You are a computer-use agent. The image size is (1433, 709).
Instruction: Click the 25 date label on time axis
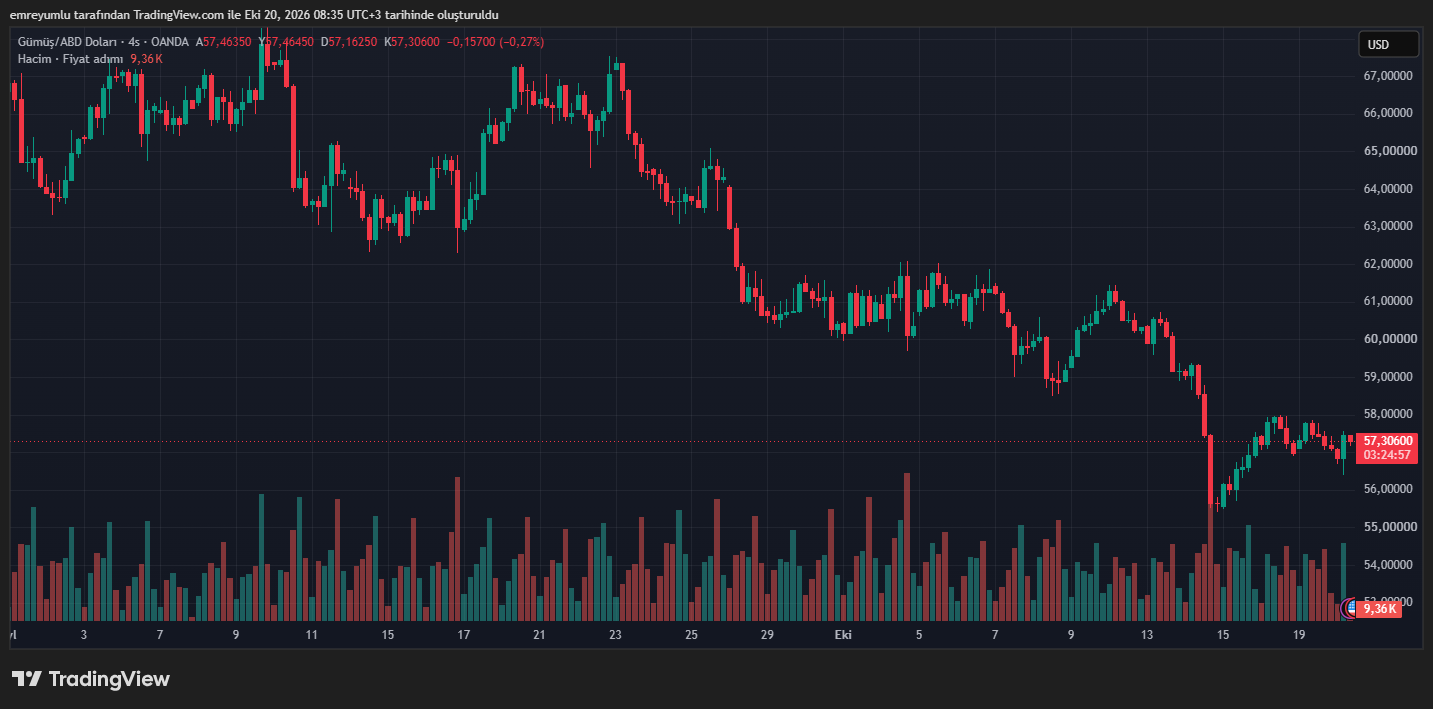691,635
